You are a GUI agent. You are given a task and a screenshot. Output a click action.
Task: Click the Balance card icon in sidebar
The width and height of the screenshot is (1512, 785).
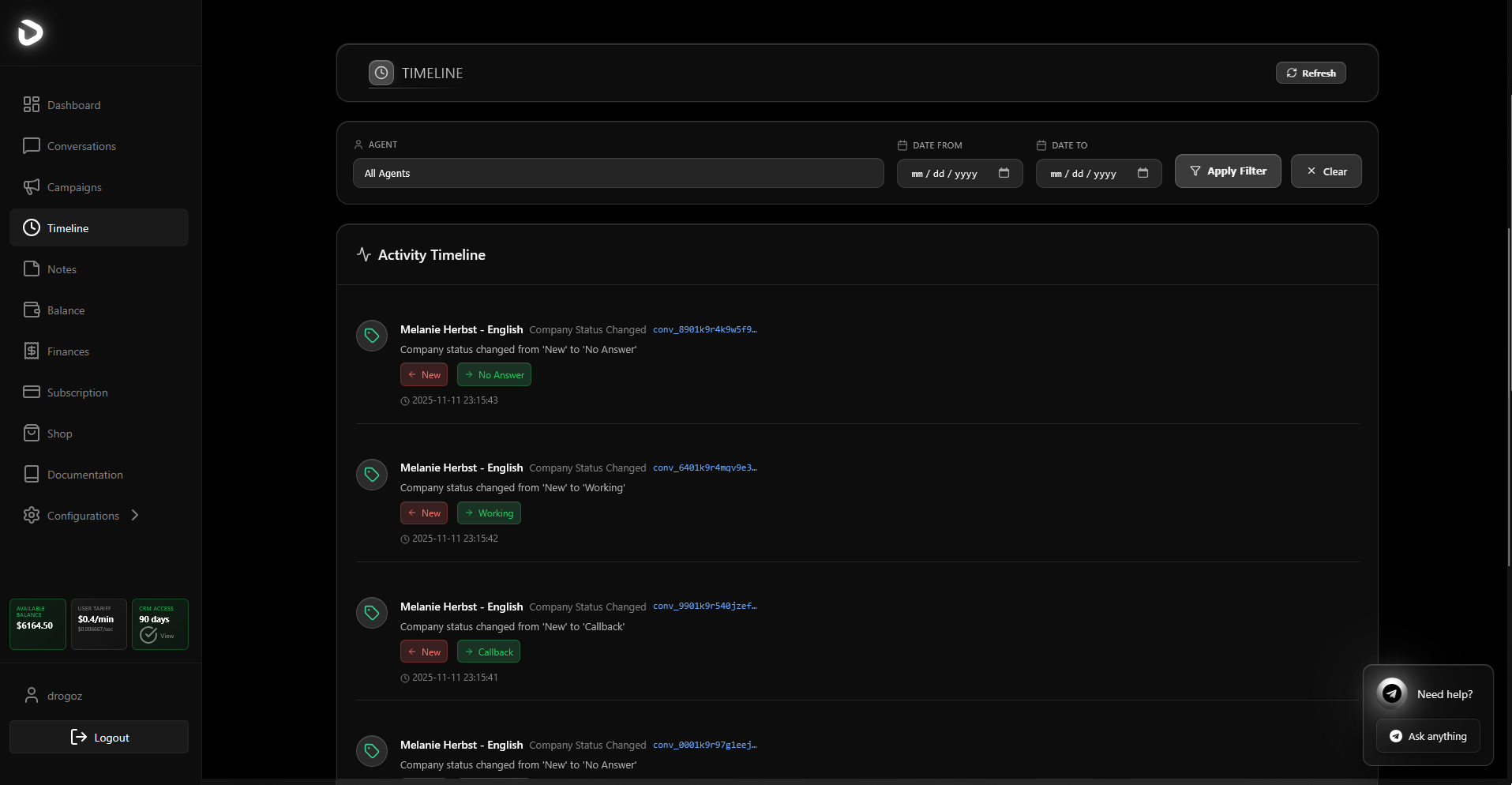tap(32, 310)
